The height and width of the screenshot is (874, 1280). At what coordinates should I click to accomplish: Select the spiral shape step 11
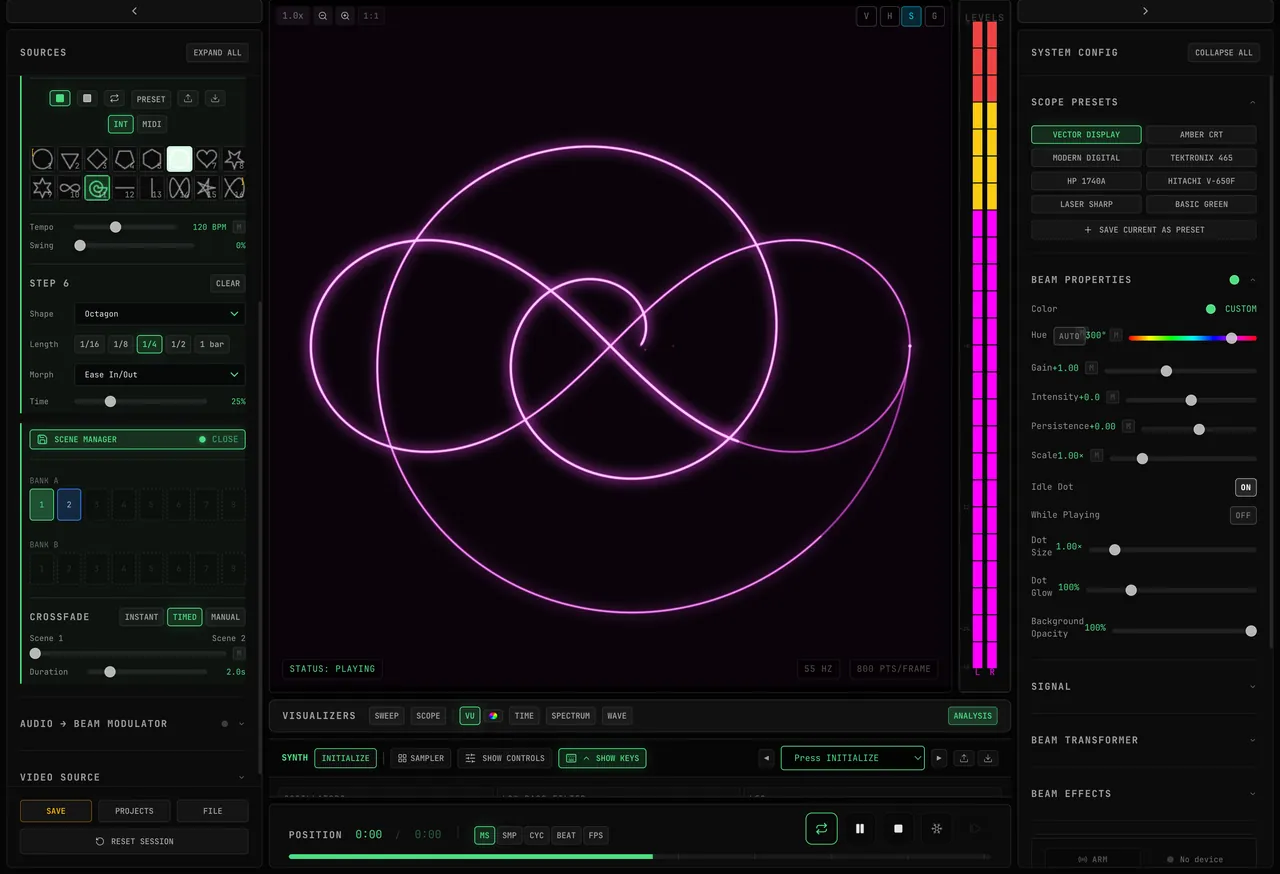pos(97,187)
